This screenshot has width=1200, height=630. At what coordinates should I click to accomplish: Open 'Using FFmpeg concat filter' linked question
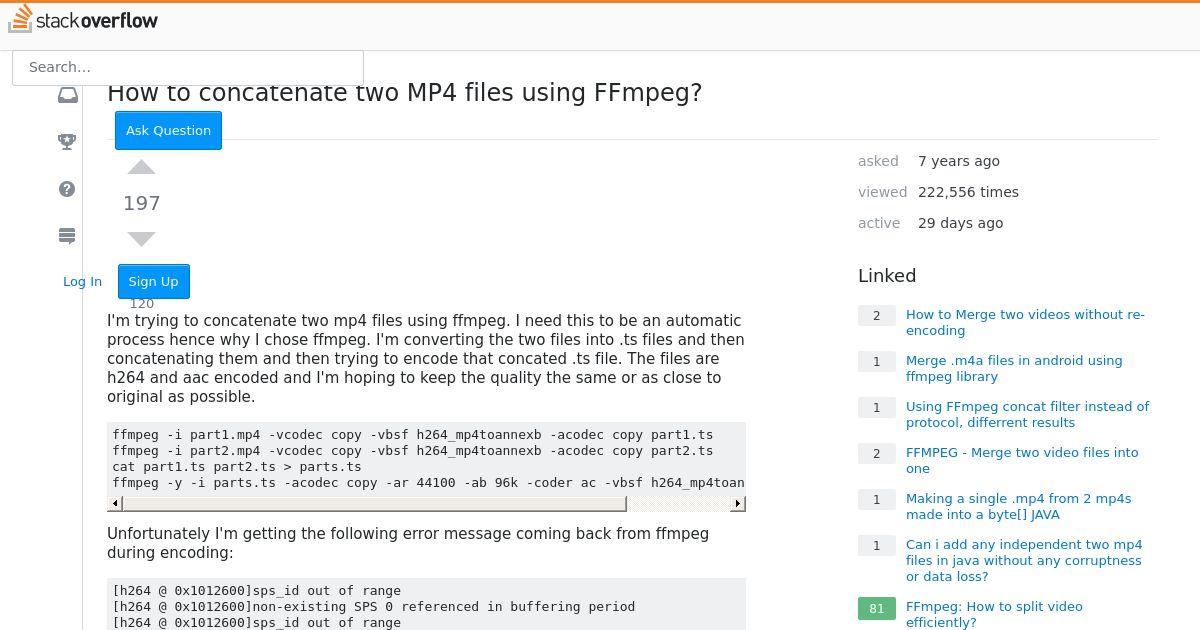(1027, 414)
